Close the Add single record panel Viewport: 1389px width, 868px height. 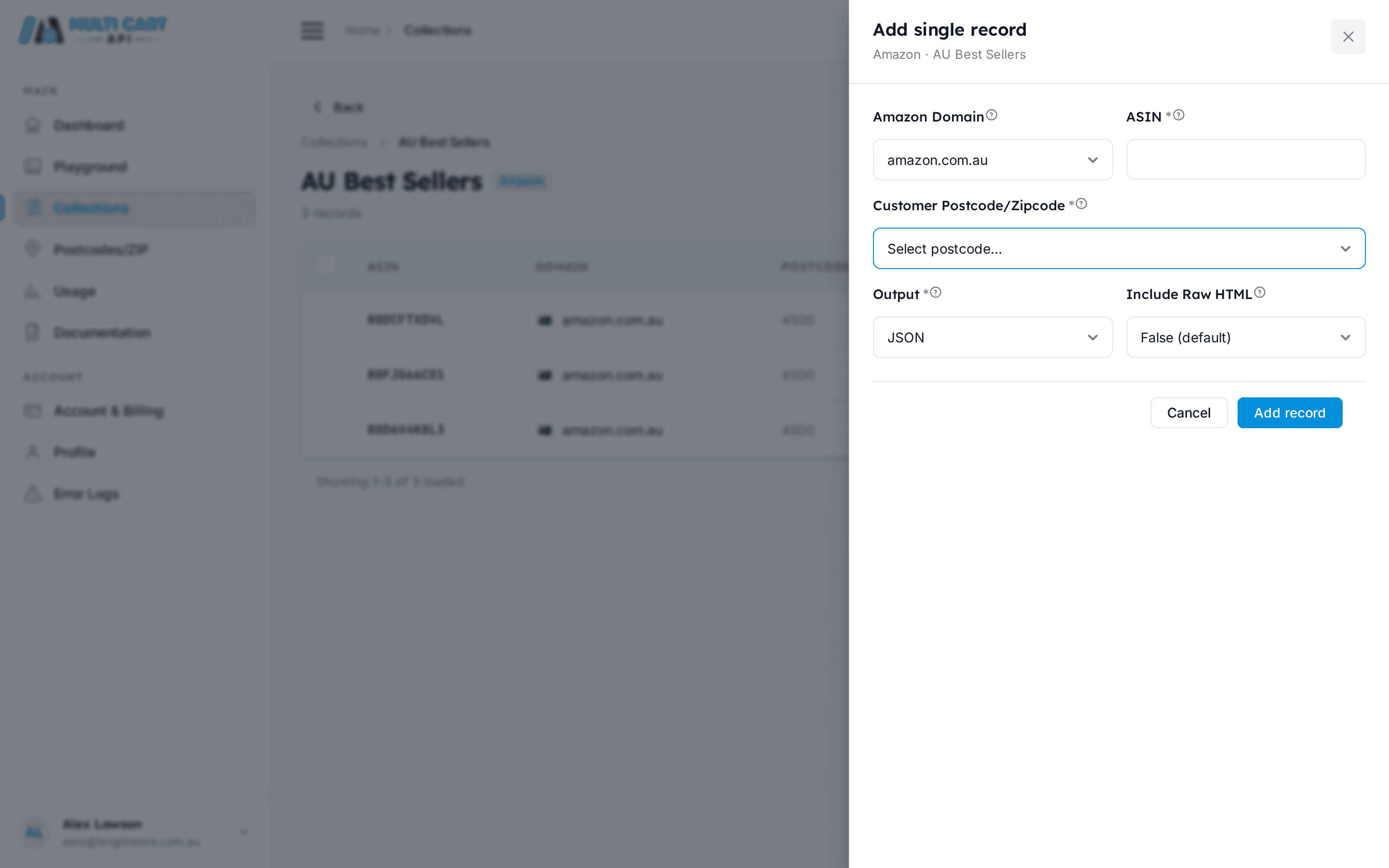[x=1348, y=37]
